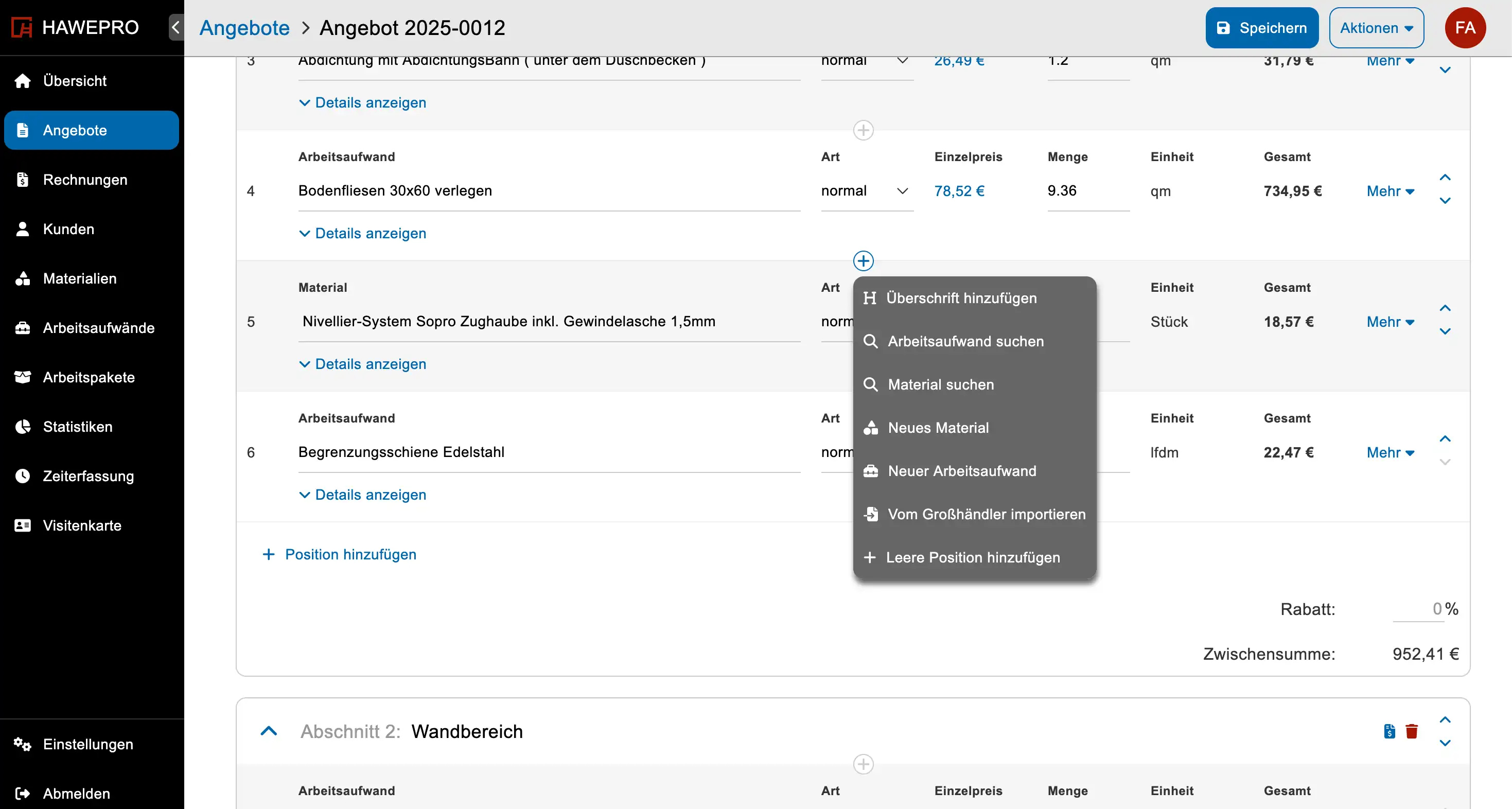Open Mehr menu for Begrenzungsschiene row
The image size is (1512, 809).
(1391, 453)
